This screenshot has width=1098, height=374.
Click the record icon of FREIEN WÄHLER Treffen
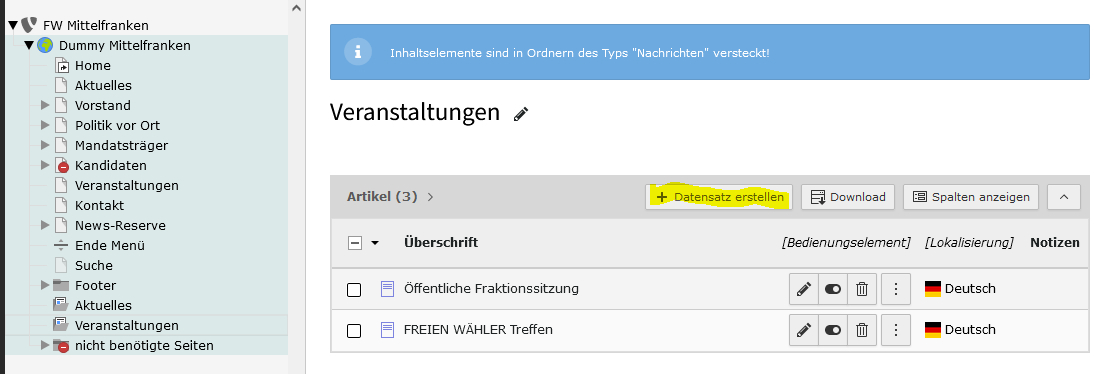(387, 329)
